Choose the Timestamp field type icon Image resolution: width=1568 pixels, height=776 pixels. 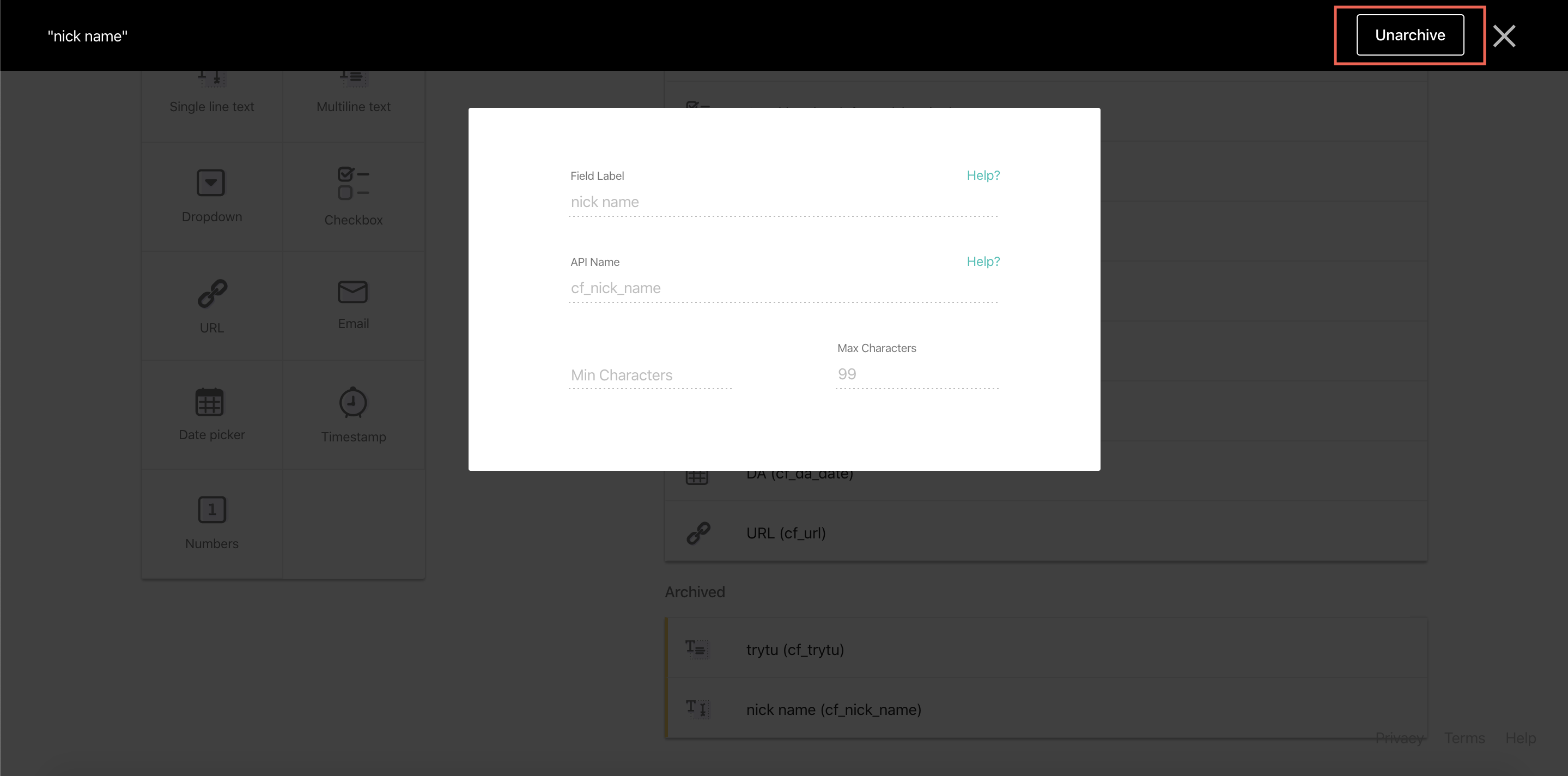[x=353, y=402]
